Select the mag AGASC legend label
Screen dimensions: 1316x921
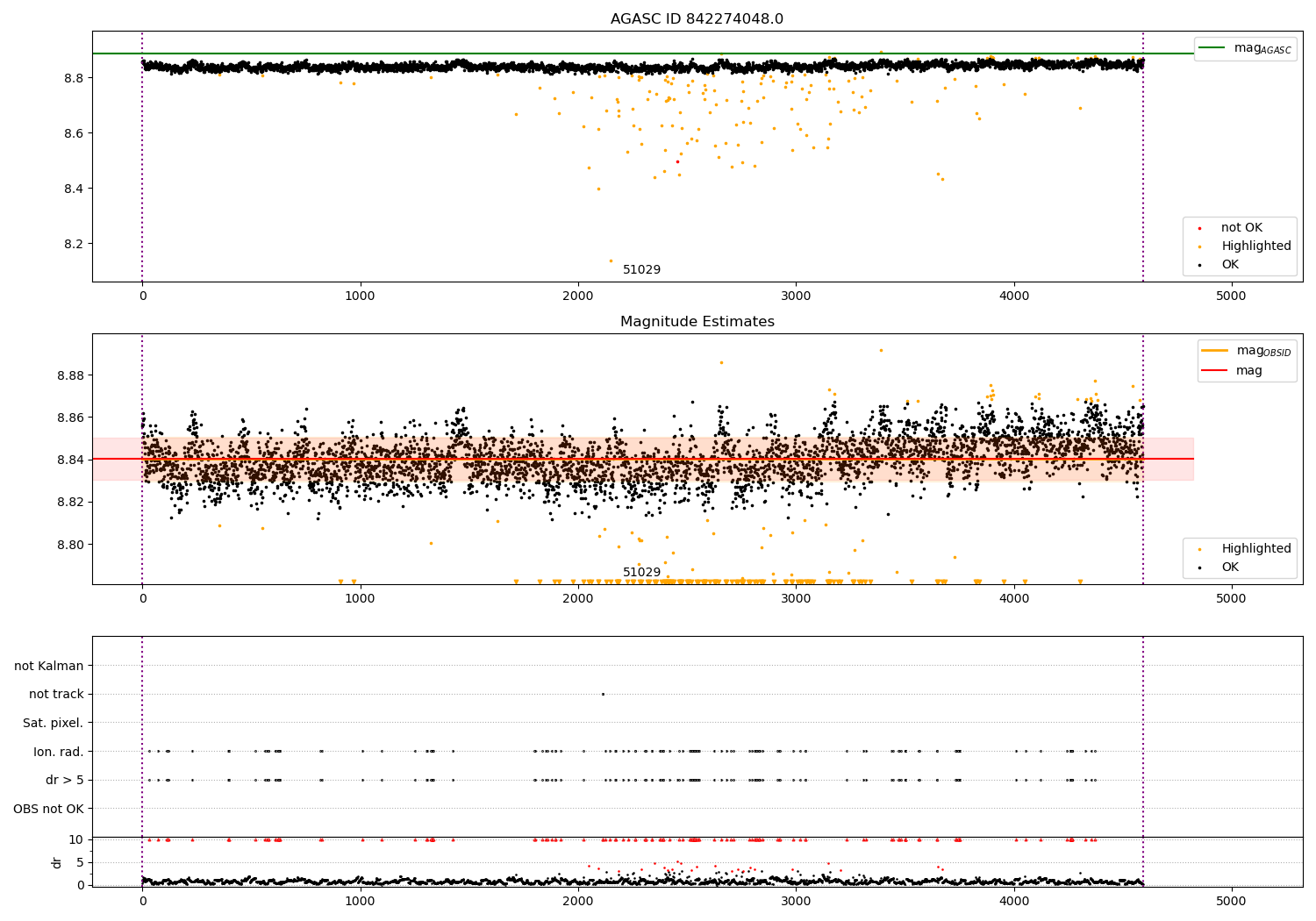1262,48
